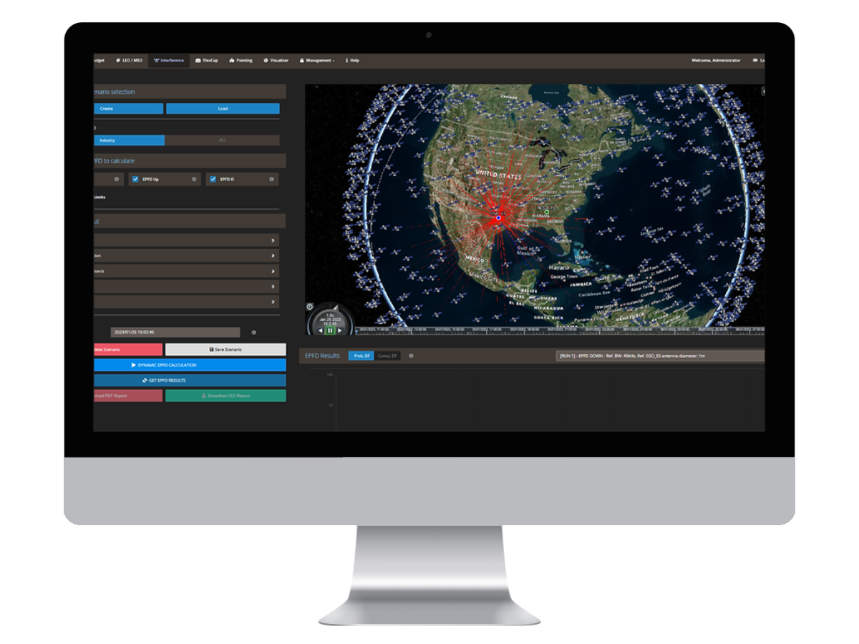Toggle the EPFD Up checkbox
Image resolution: width=859 pixels, height=644 pixels.
pyautogui.click(x=135, y=179)
